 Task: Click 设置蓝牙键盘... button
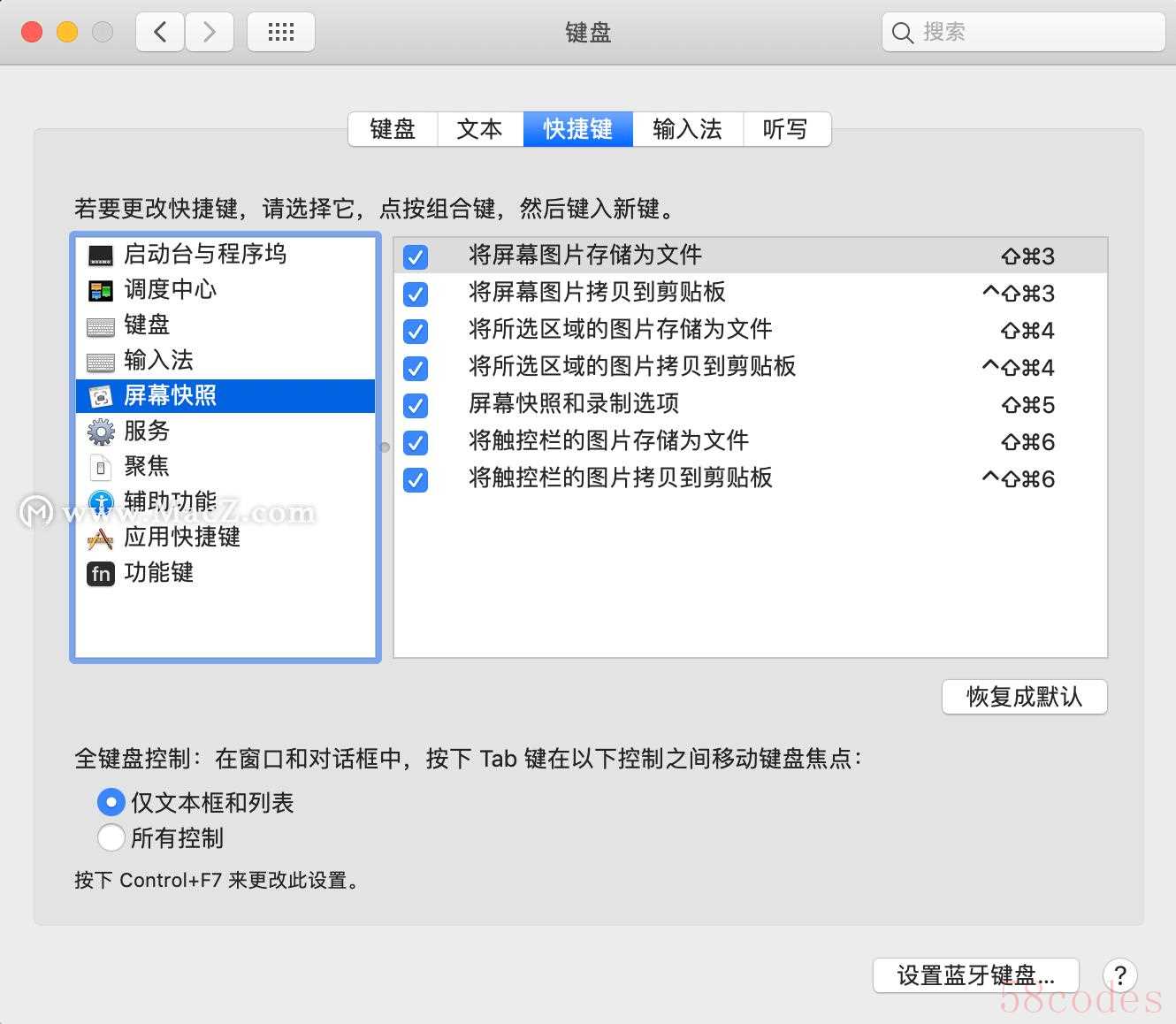click(x=975, y=975)
